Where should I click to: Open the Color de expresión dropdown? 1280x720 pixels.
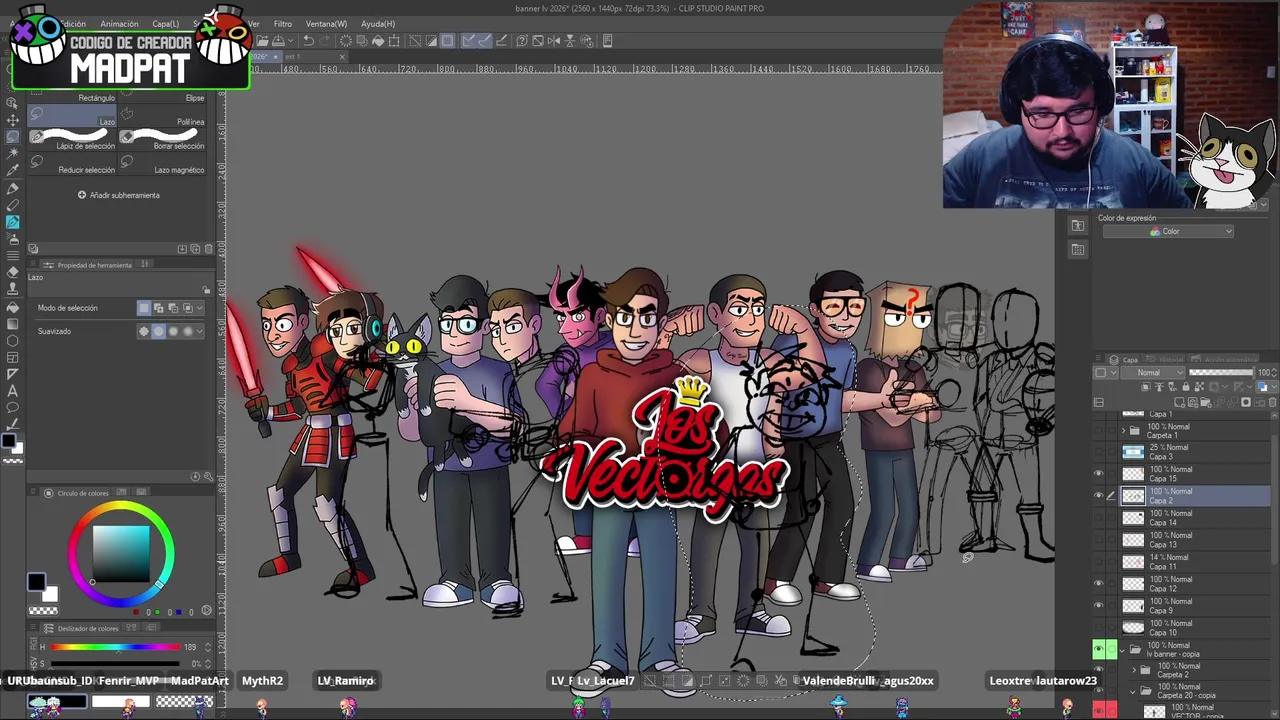click(1168, 231)
